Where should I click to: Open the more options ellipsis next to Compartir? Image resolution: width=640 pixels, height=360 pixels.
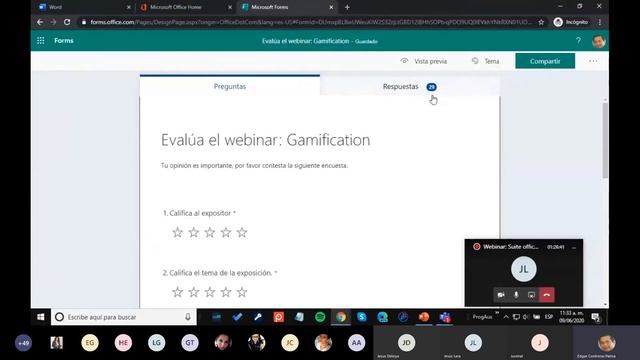[593, 61]
